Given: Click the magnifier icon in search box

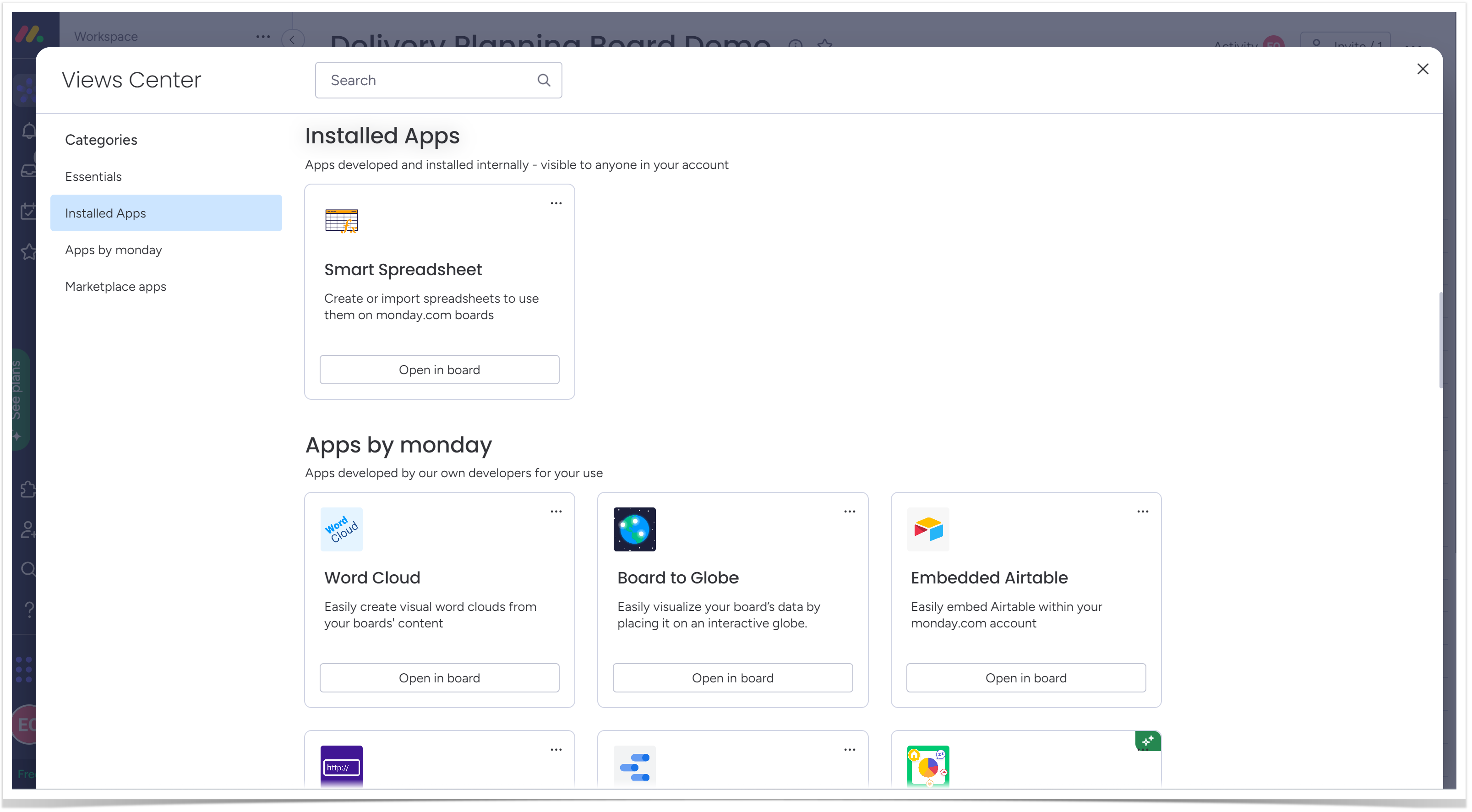Looking at the screenshot, I should pos(544,80).
